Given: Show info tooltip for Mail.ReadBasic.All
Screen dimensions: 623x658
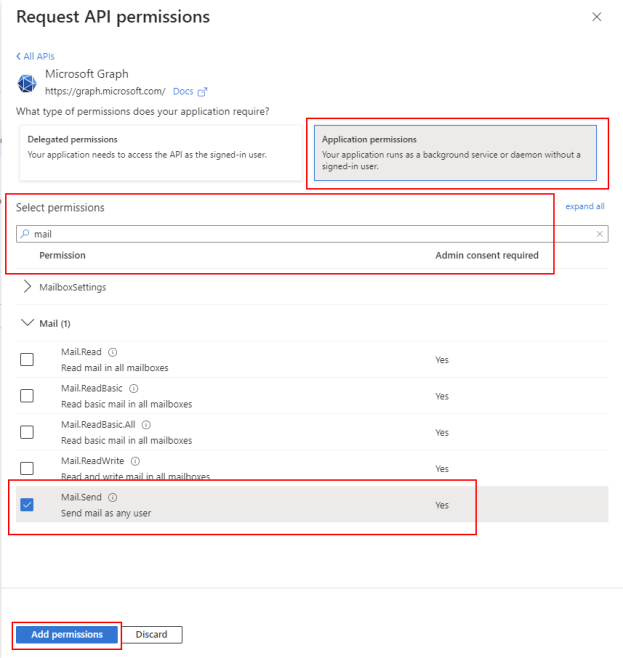Looking at the screenshot, I should pyautogui.click(x=146, y=424).
